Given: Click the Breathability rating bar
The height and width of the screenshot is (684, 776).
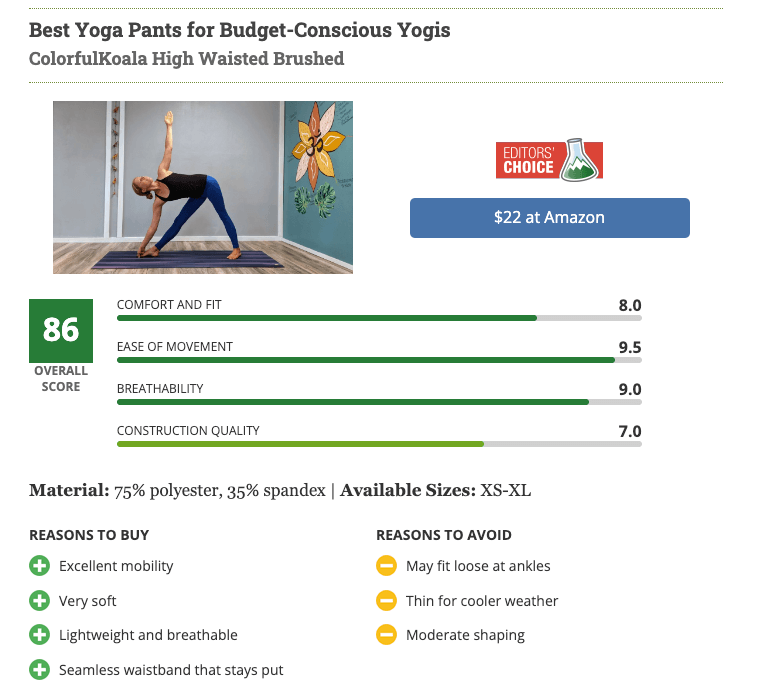Looking at the screenshot, I should (379, 402).
